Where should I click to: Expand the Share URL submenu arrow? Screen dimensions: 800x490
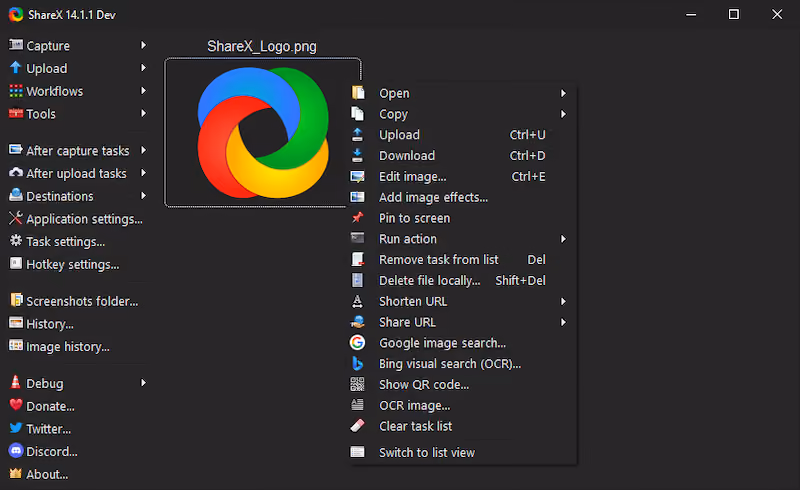(x=563, y=322)
